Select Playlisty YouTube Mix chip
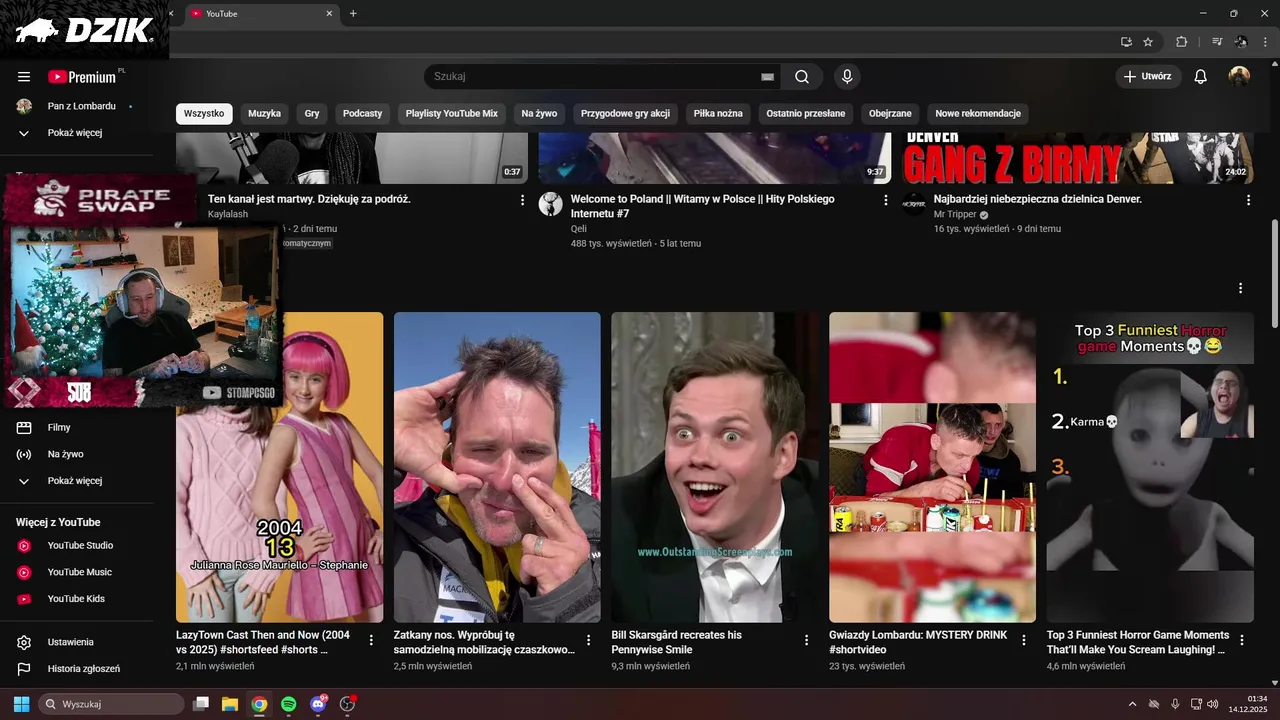 (x=452, y=113)
